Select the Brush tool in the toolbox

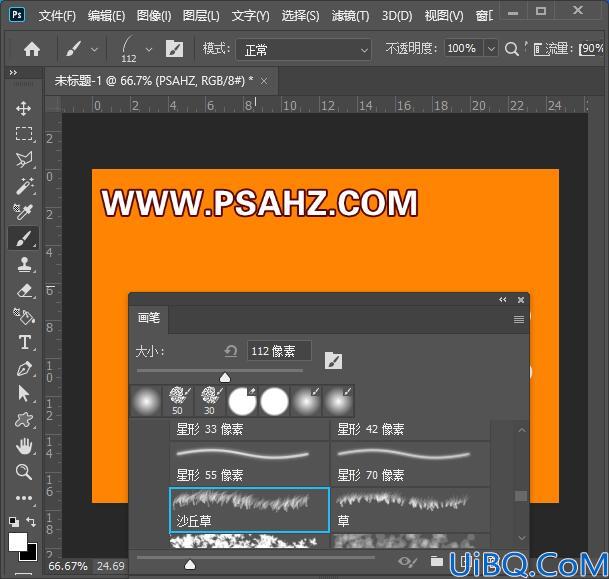(x=24, y=238)
